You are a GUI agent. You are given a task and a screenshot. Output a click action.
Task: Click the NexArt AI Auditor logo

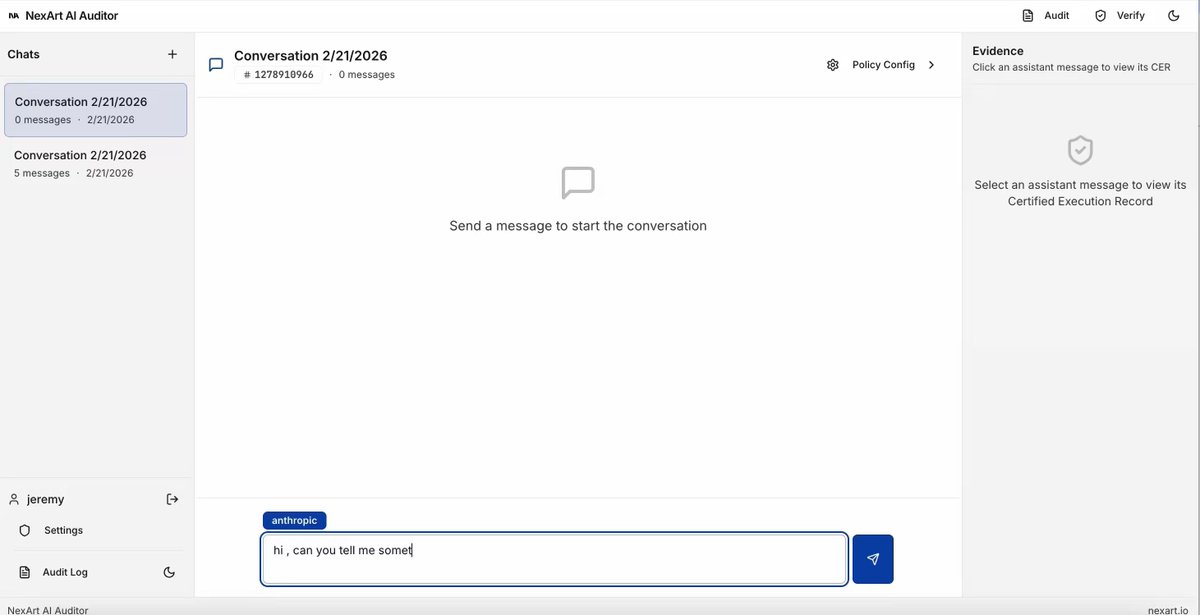[x=63, y=16]
